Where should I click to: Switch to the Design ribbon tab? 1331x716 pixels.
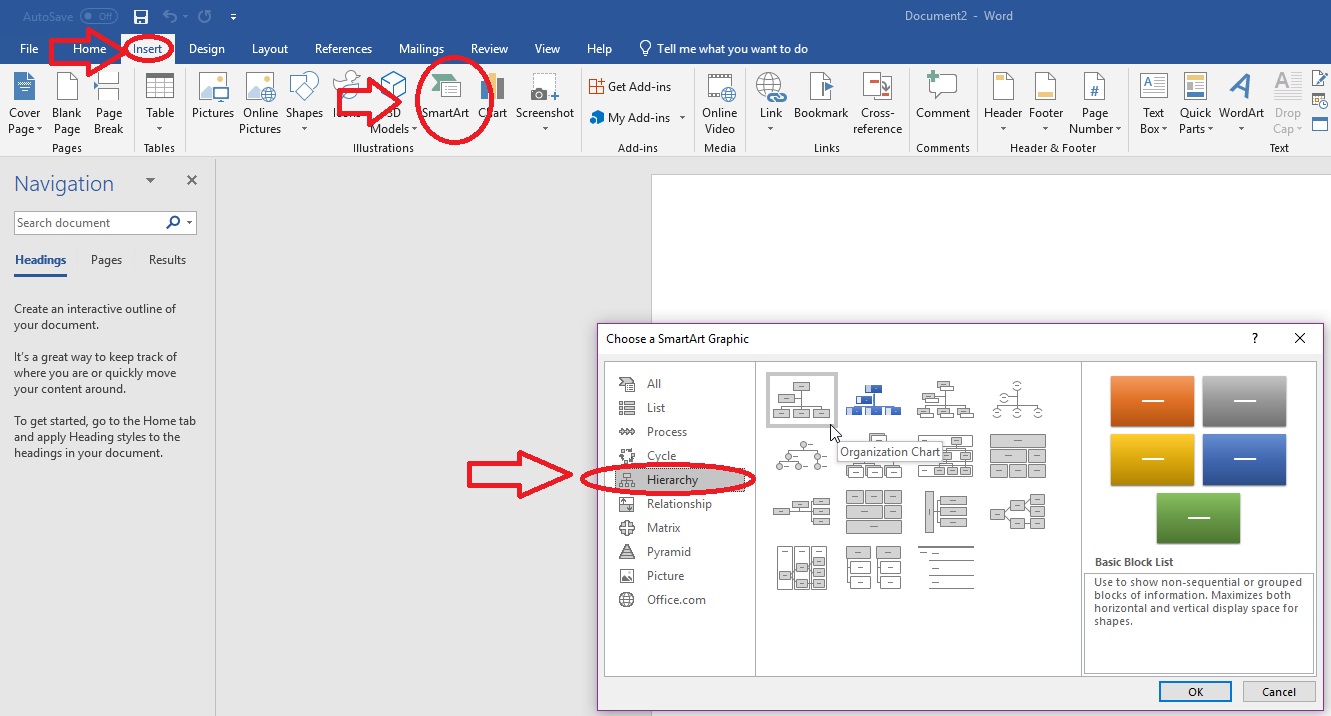(x=207, y=49)
